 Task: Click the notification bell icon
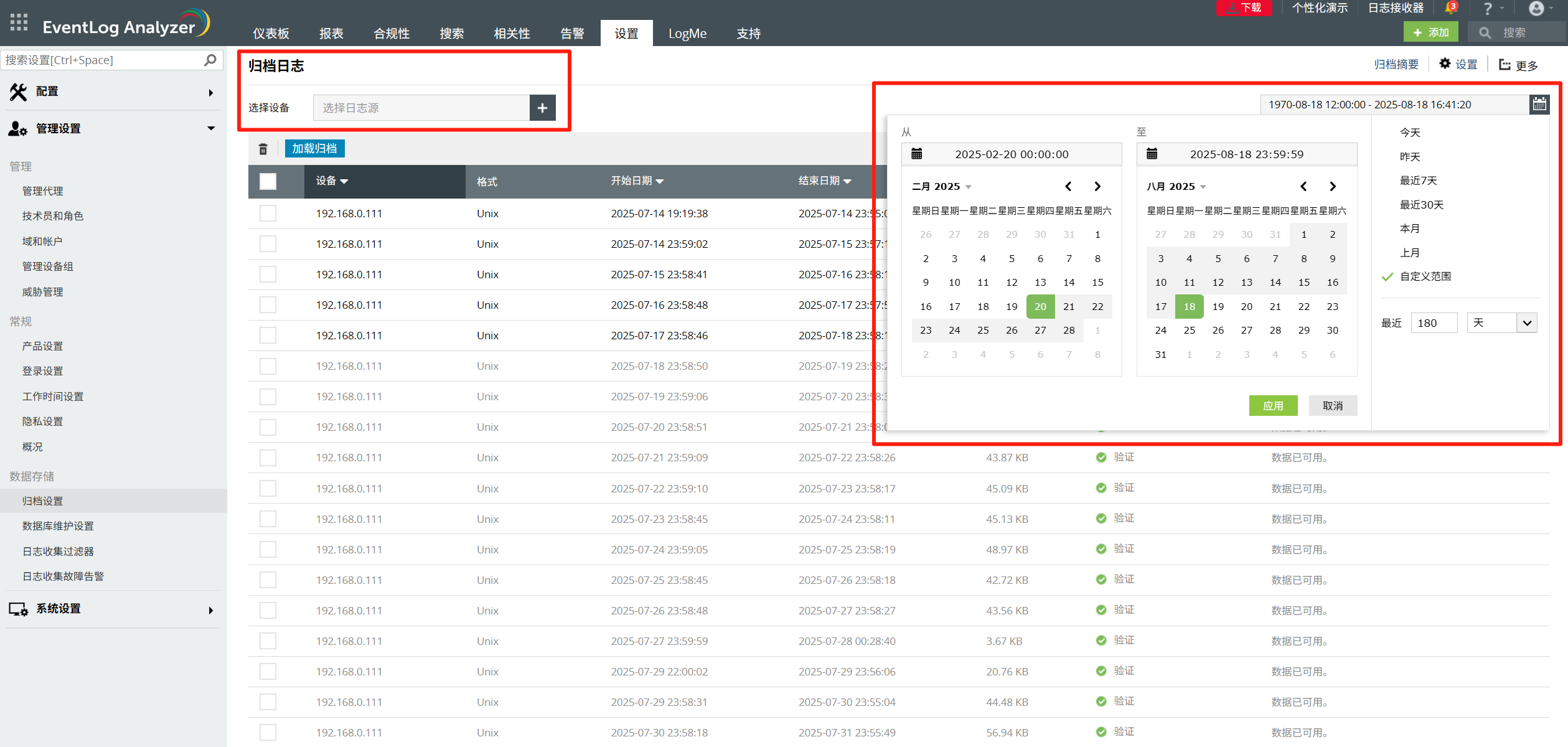(1450, 8)
